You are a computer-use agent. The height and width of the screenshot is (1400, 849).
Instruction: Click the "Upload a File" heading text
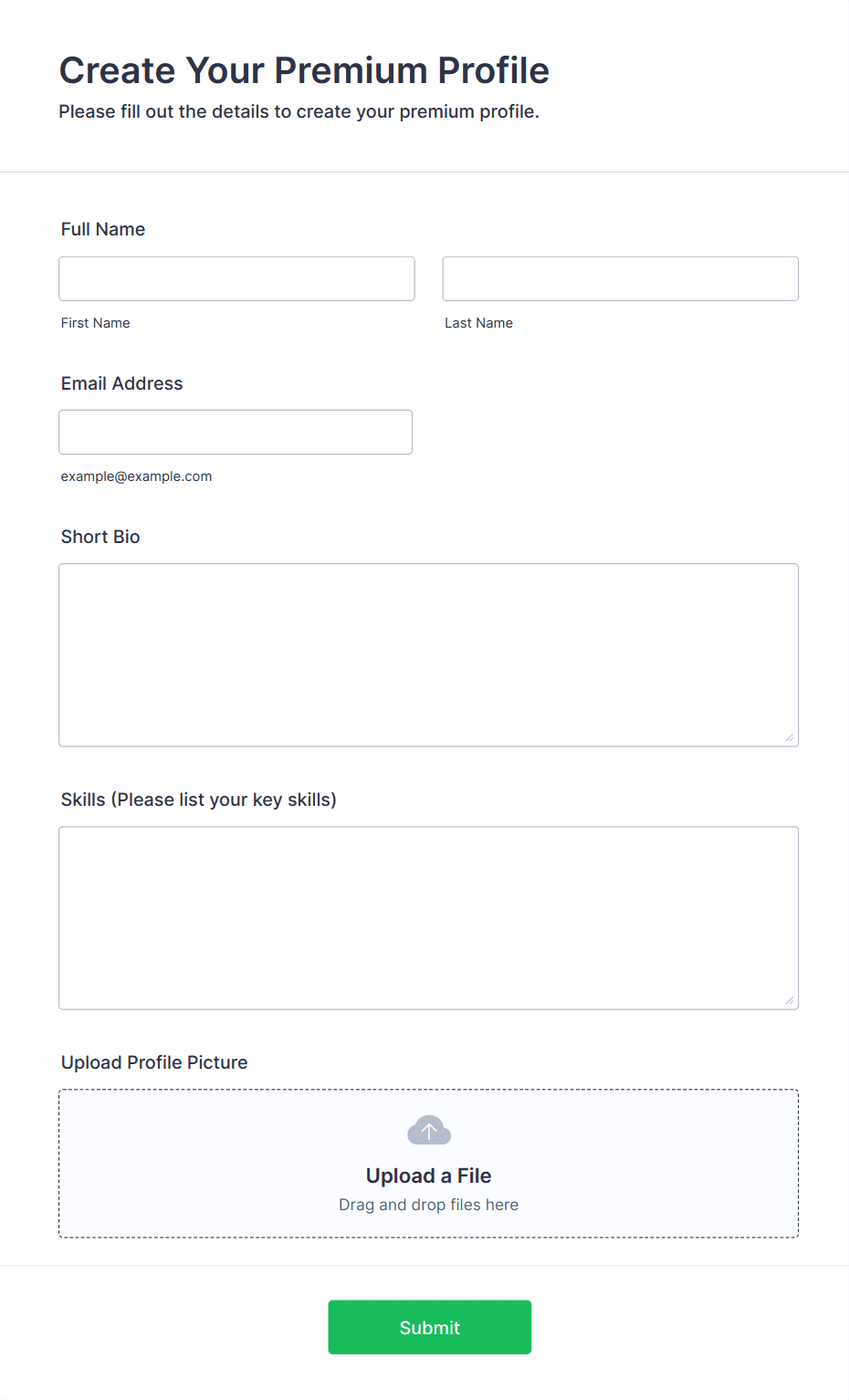coord(428,1175)
